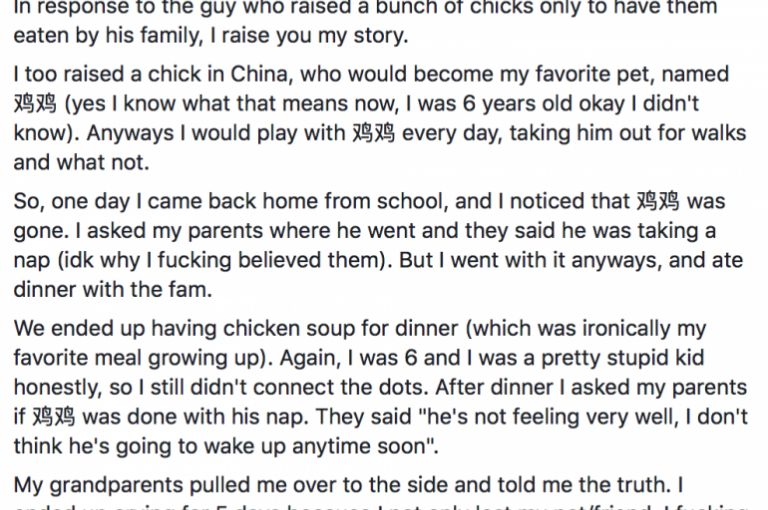Click the sentence 'My grandparents pulled me over'
Viewport: 768px width, 510px height.
[x=348, y=486]
